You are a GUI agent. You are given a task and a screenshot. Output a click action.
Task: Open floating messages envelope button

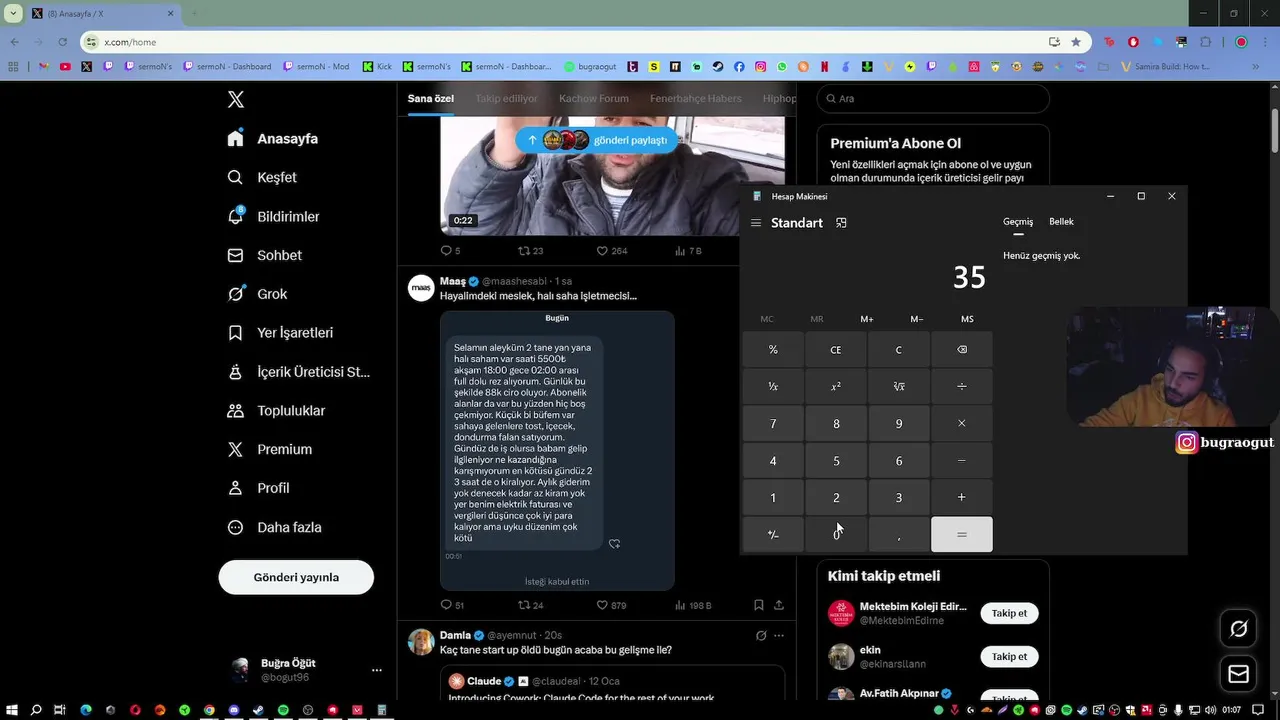[x=1238, y=675]
